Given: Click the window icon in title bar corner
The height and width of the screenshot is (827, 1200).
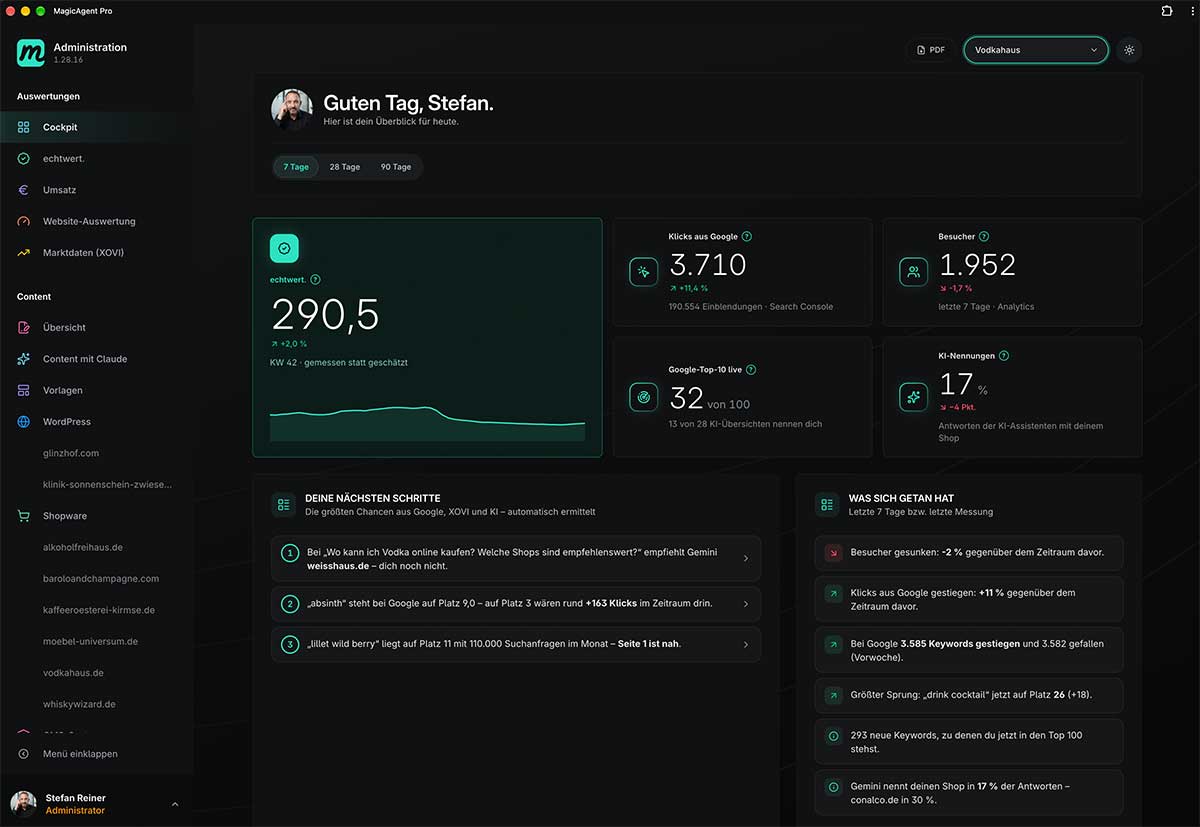Looking at the screenshot, I should [1167, 10].
